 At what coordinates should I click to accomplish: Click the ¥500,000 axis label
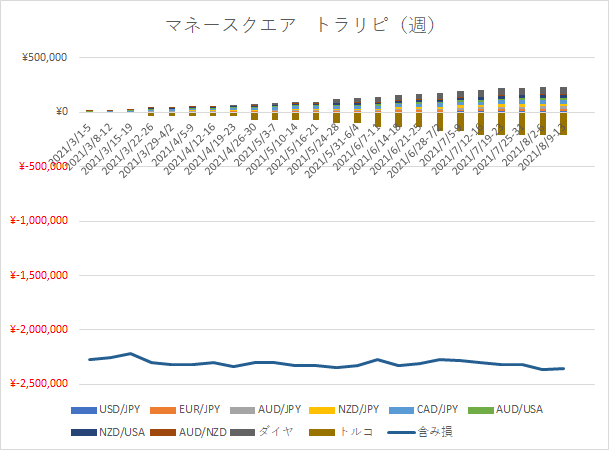[44, 57]
